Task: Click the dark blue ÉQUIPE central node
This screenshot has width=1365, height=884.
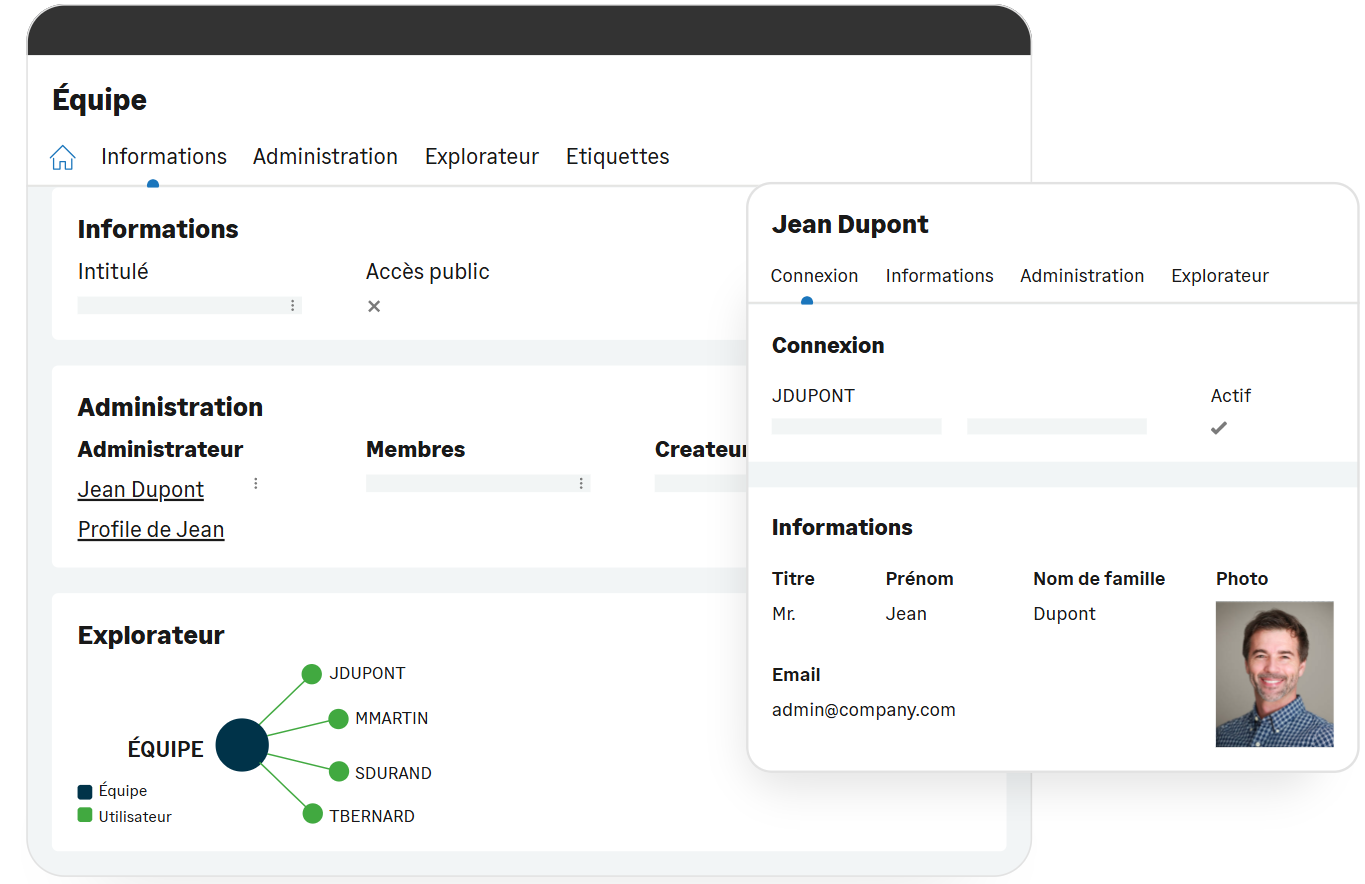Action: pos(242,745)
